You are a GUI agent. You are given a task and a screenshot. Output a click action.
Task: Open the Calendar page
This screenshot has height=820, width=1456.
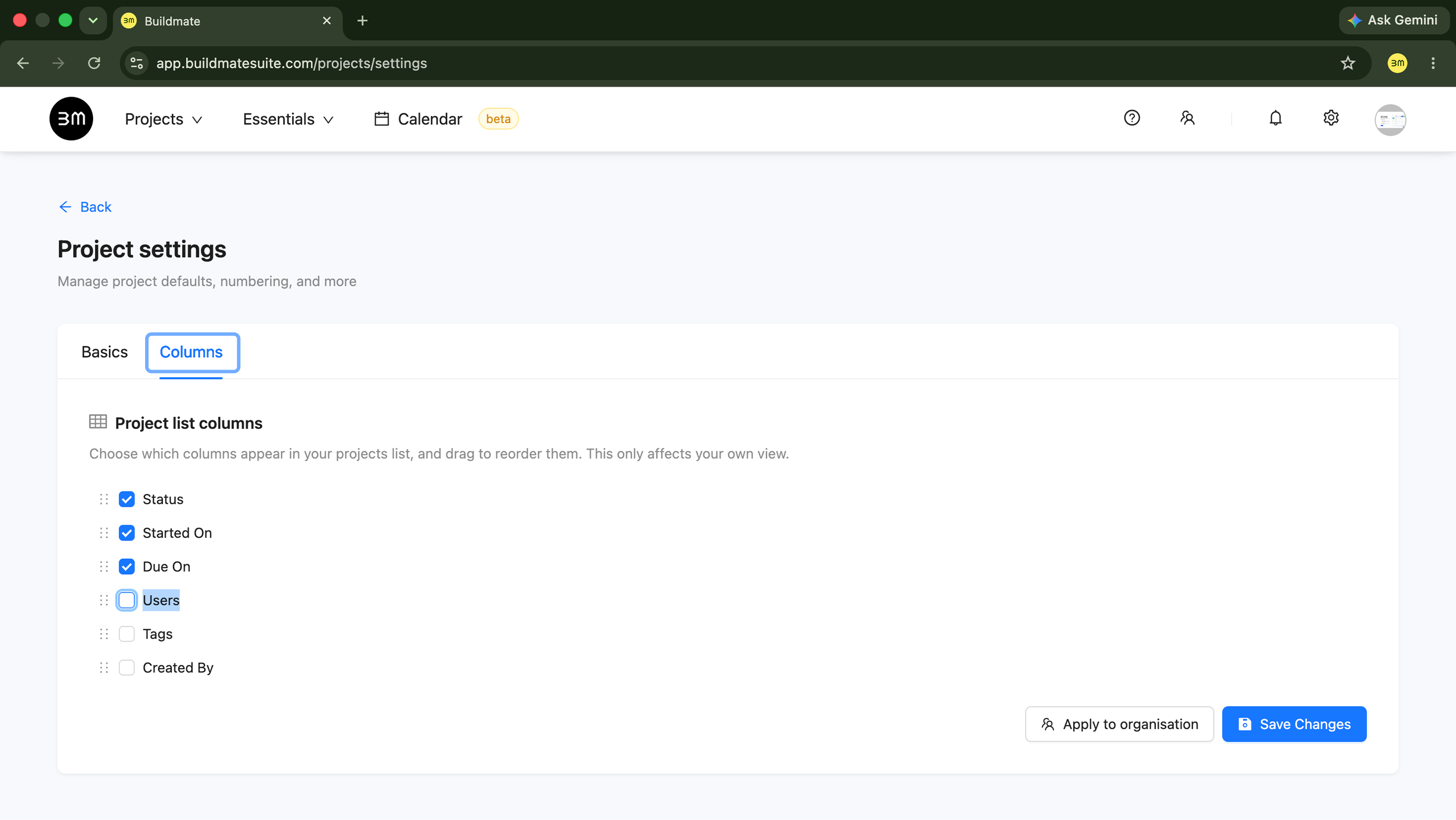[429, 119]
